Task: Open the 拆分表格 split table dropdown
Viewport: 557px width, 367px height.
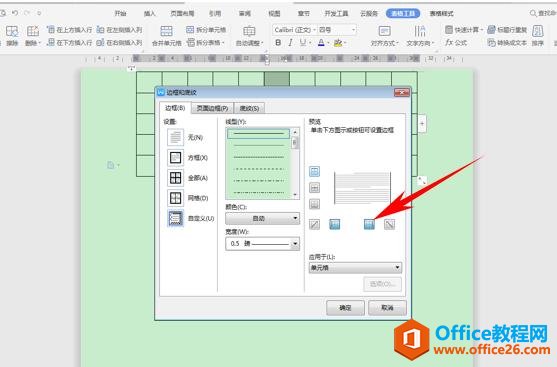Action: pyautogui.click(x=206, y=43)
